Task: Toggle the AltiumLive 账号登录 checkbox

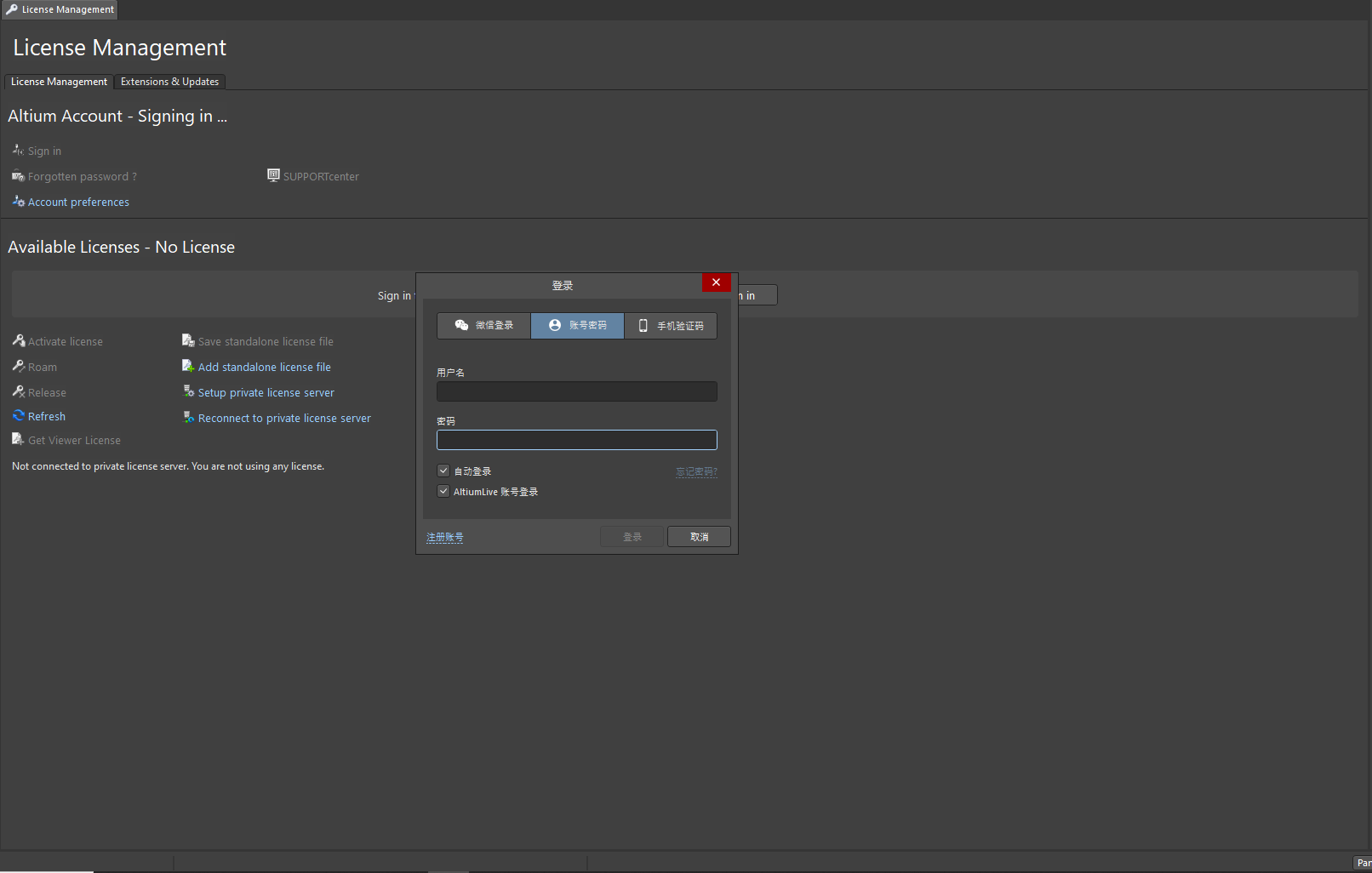Action: [x=443, y=491]
